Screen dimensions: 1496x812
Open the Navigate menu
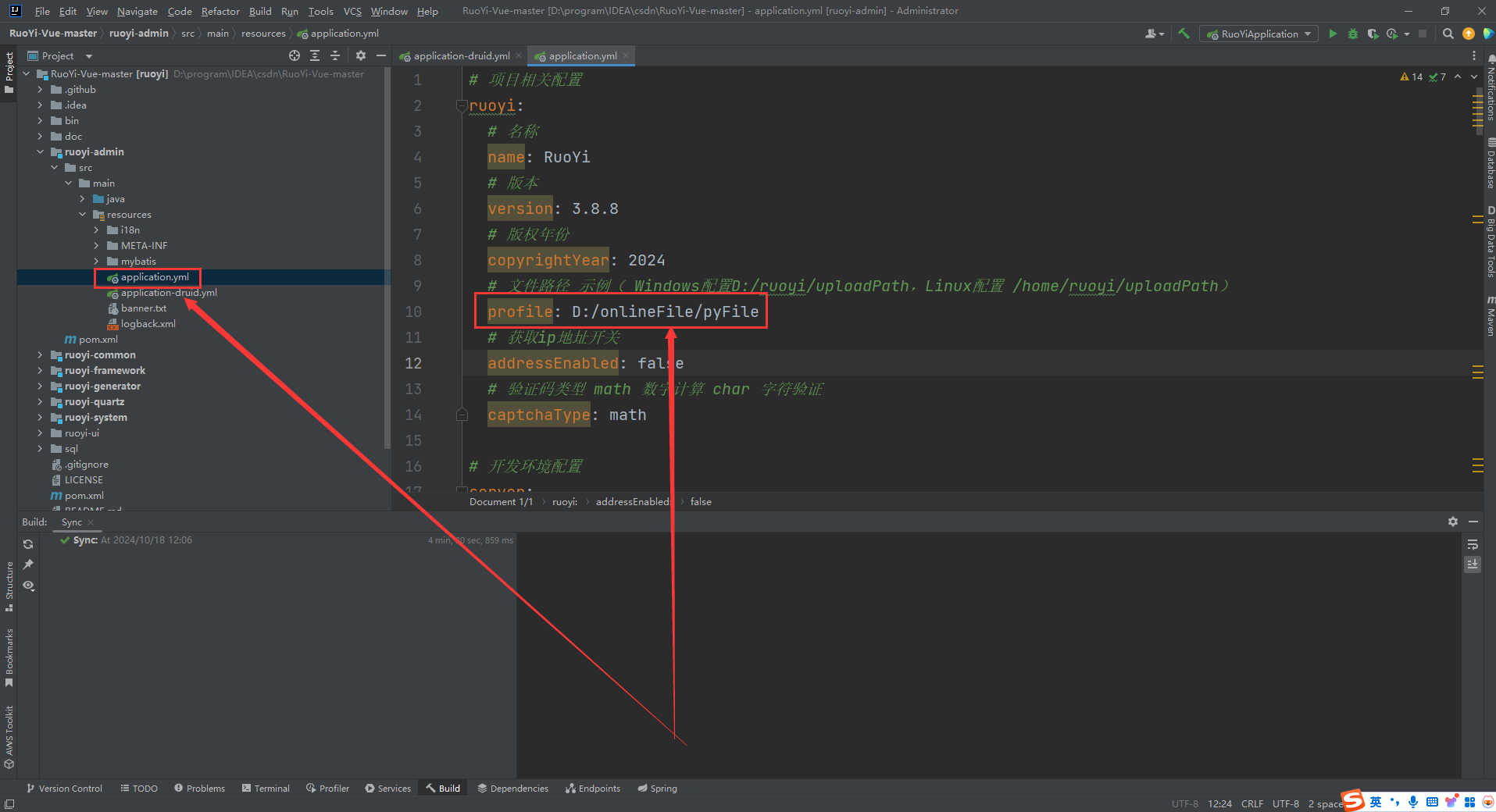coord(137,11)
